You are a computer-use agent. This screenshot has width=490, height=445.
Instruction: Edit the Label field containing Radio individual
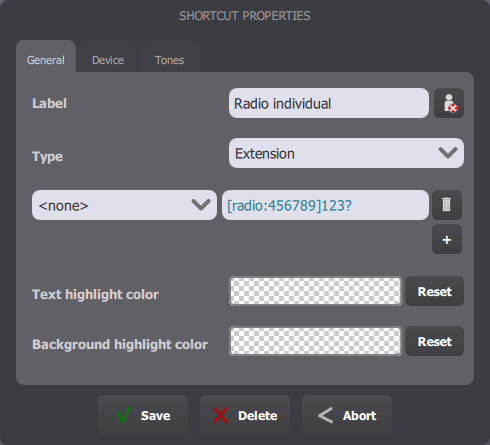(329, 103)
